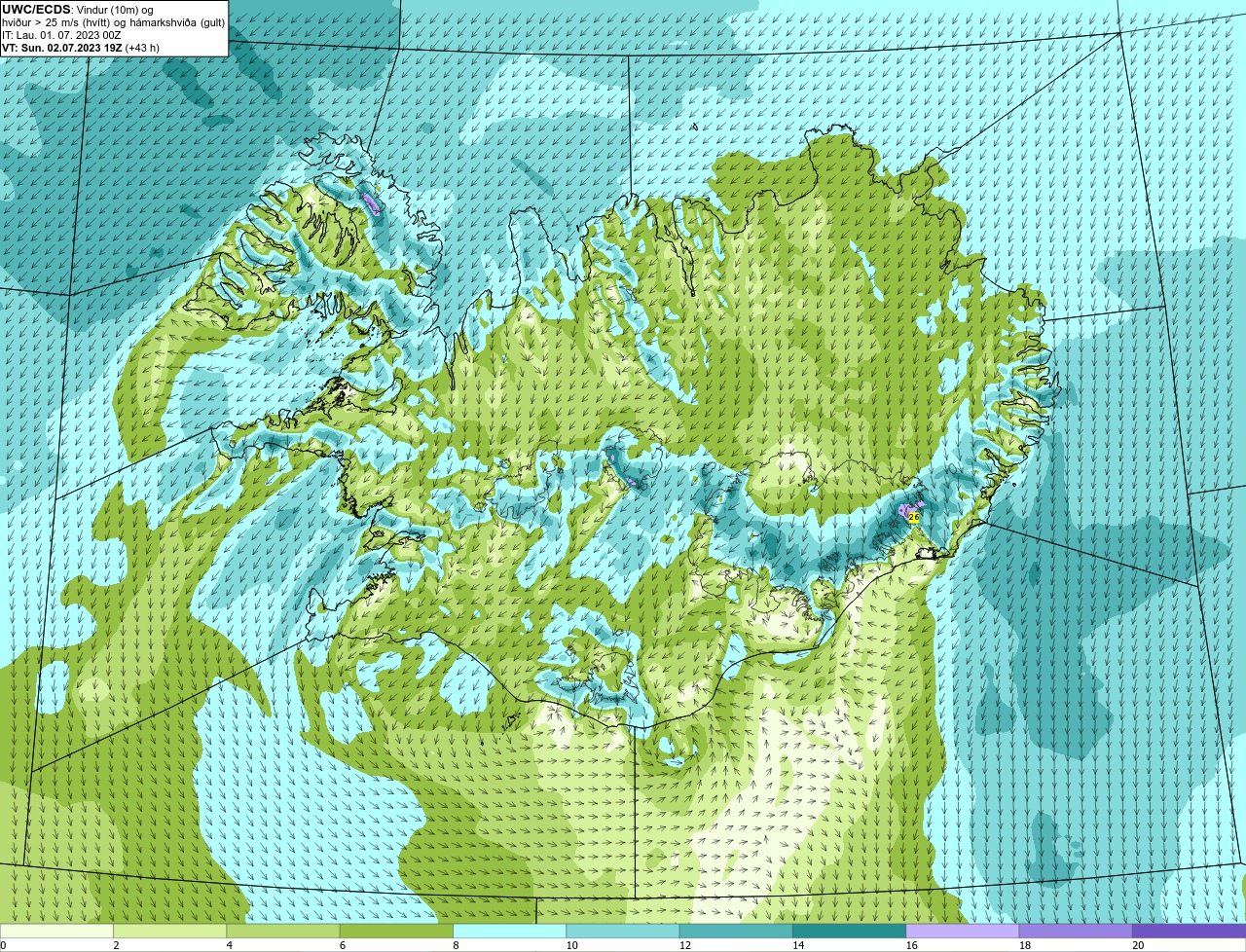Select the deep purple swatch above 20
Screen dimensions: 1246x952
1189,931
